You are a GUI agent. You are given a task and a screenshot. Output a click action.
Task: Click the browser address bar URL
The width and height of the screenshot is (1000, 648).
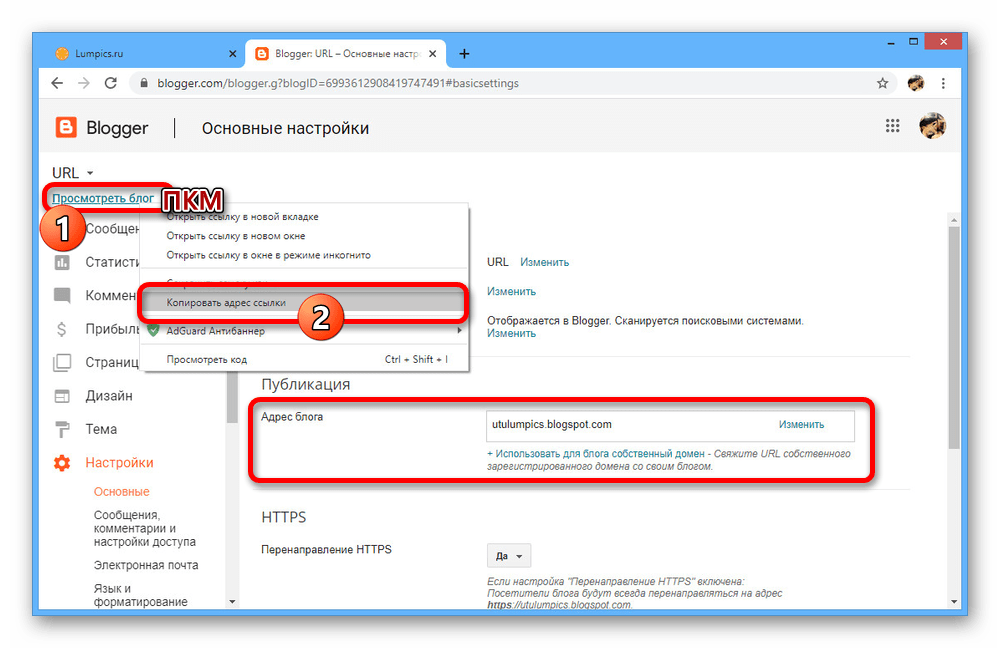pyautogui.click(x=338, y=83)
